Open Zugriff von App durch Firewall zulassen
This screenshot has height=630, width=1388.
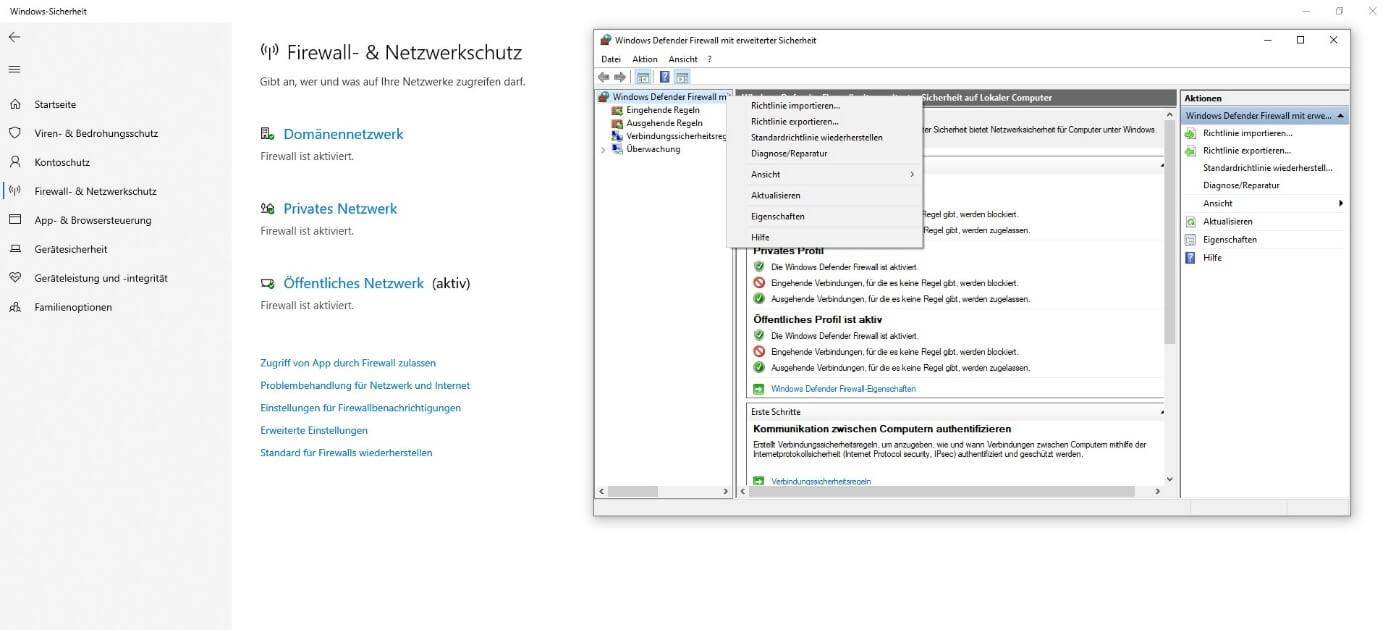point(348,363)
